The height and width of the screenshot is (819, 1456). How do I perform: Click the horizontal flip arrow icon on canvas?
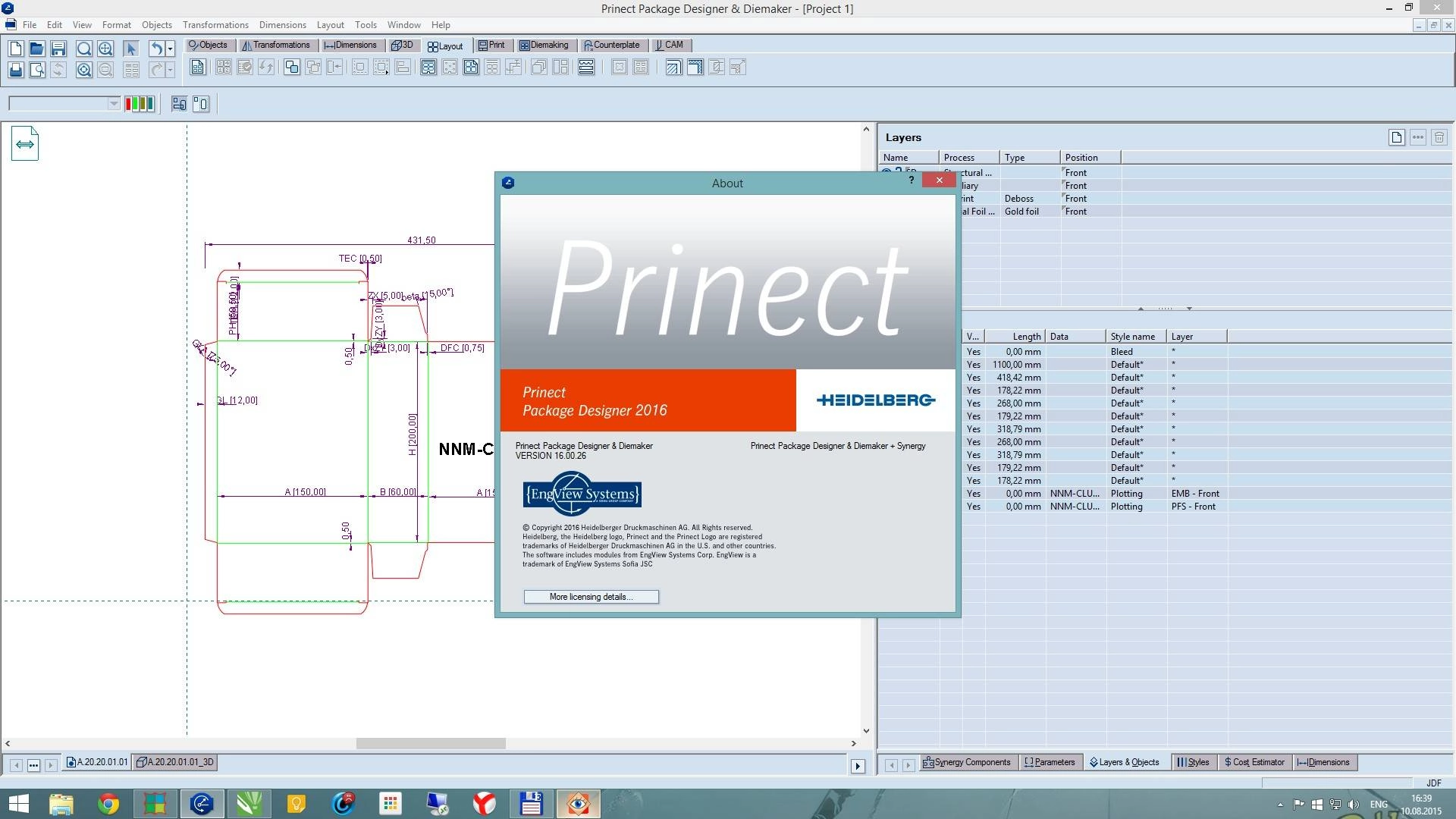click(25, 143)
